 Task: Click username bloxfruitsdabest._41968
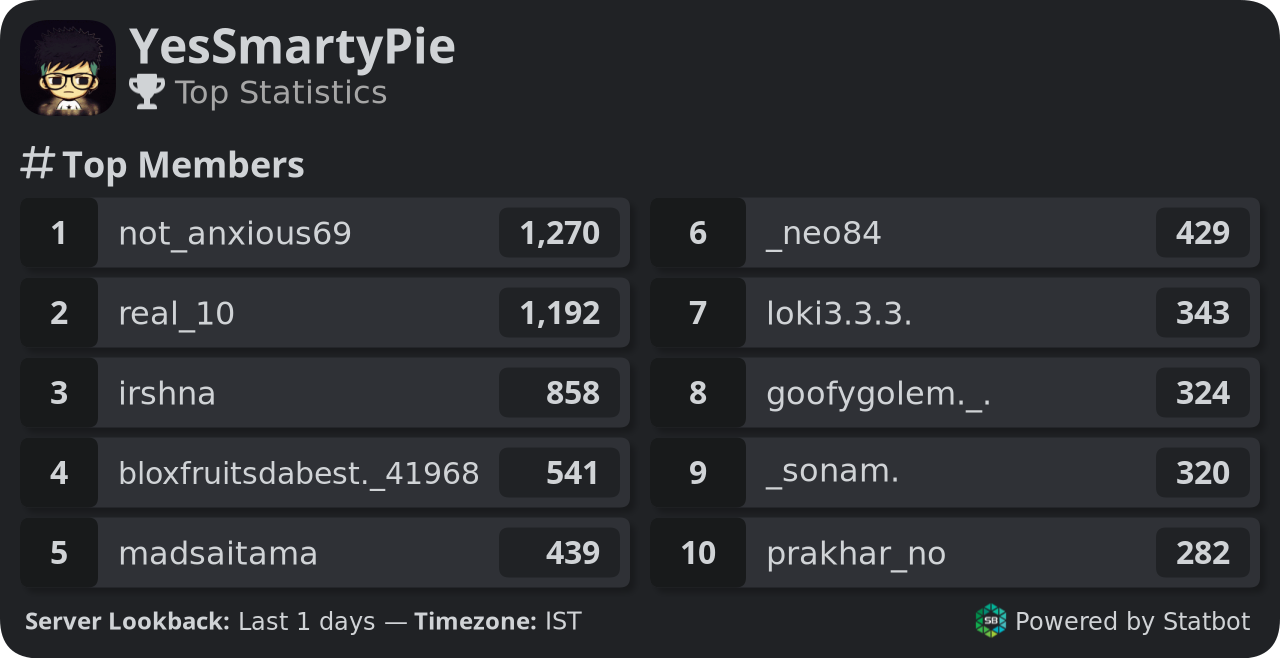[299, 473]
